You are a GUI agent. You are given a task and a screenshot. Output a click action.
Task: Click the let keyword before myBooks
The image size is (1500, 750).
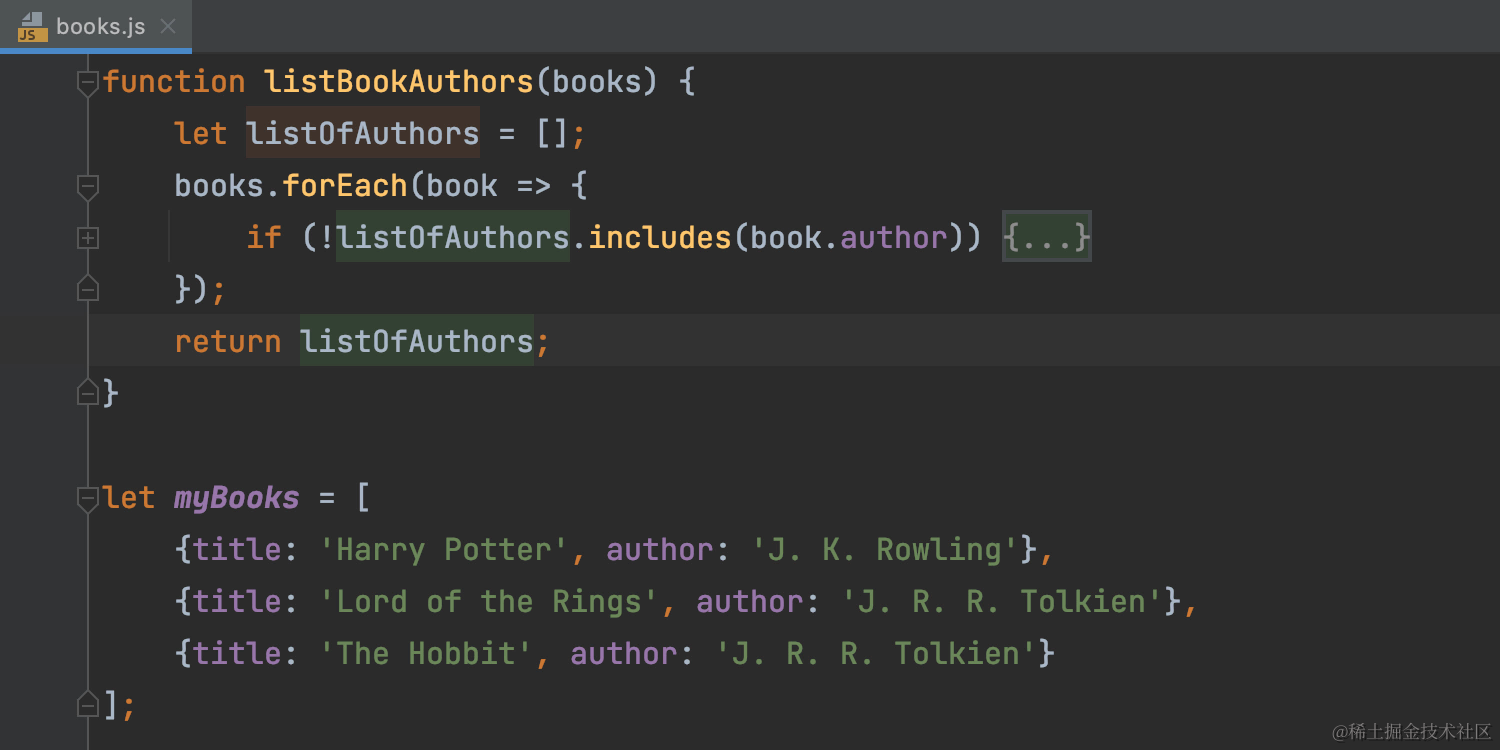click(x=129, y=497)
